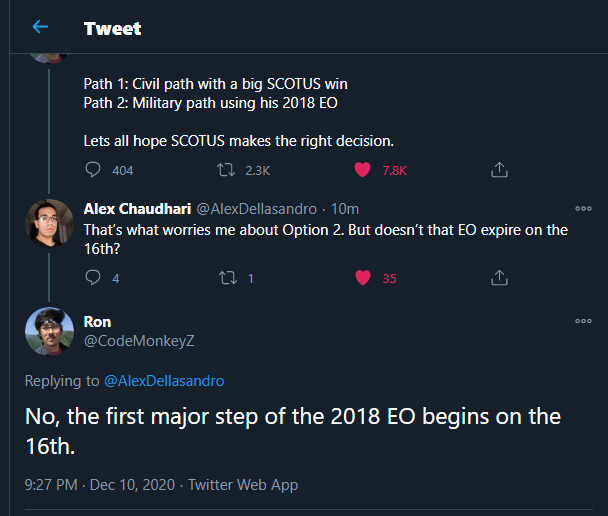
Task: Reply to the SCOTUS paths tweet
Action: [94, 170]
